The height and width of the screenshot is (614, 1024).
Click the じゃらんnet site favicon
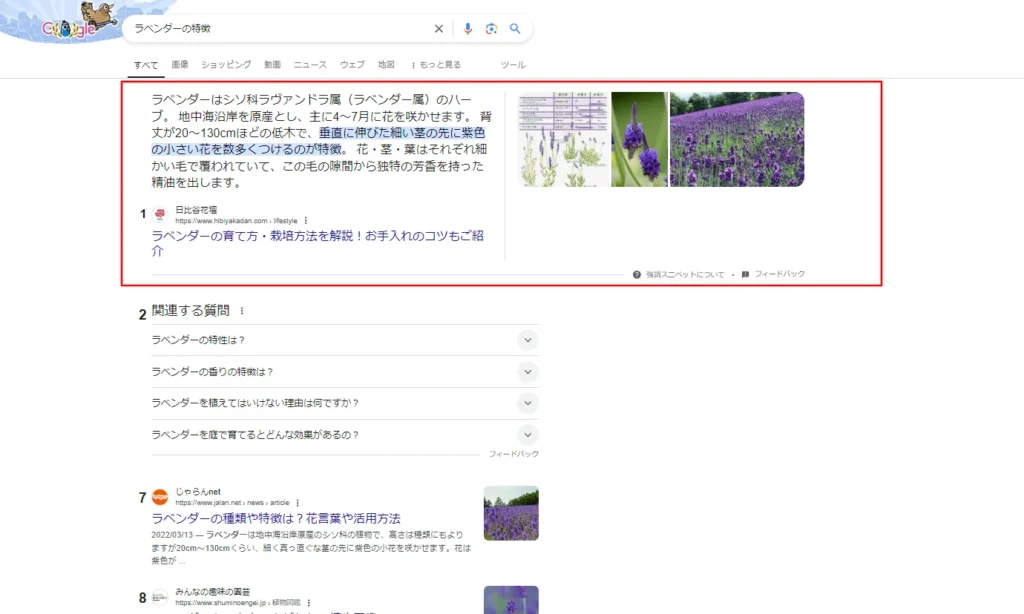(x=159, y=497)
